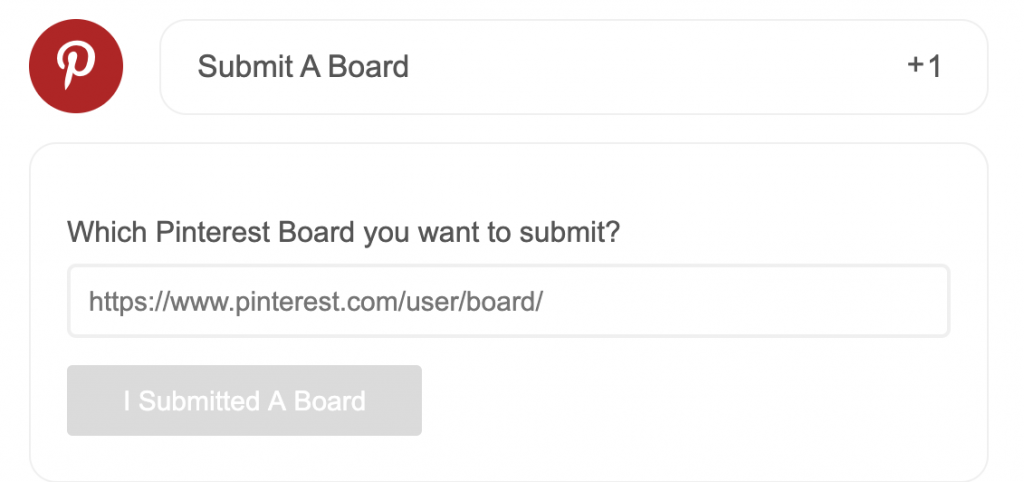Click the red Pinterest logo icon

click(x=76, y=66)
